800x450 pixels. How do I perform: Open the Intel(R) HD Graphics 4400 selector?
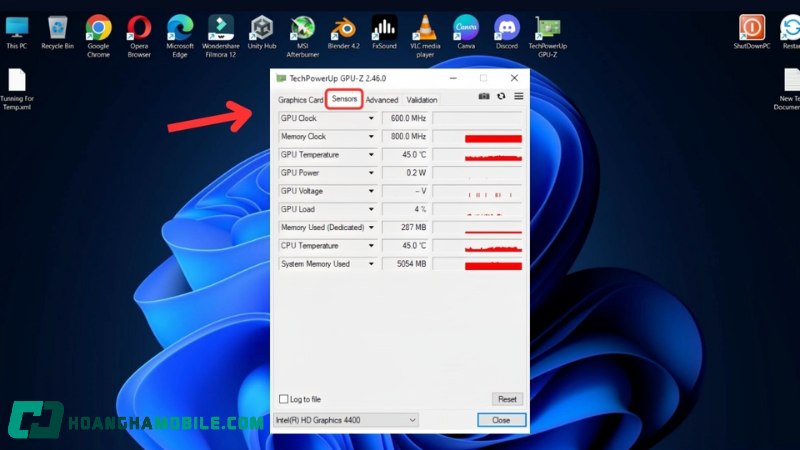[x=346, y=420]
